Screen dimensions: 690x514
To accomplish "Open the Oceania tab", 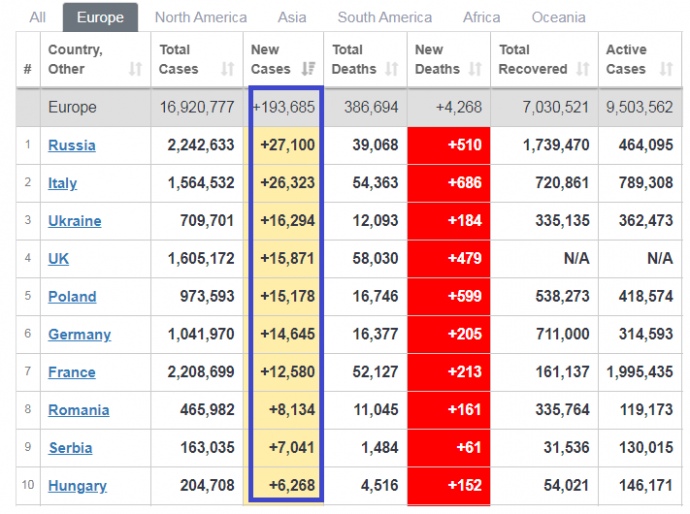I will [x=558, y=17].
